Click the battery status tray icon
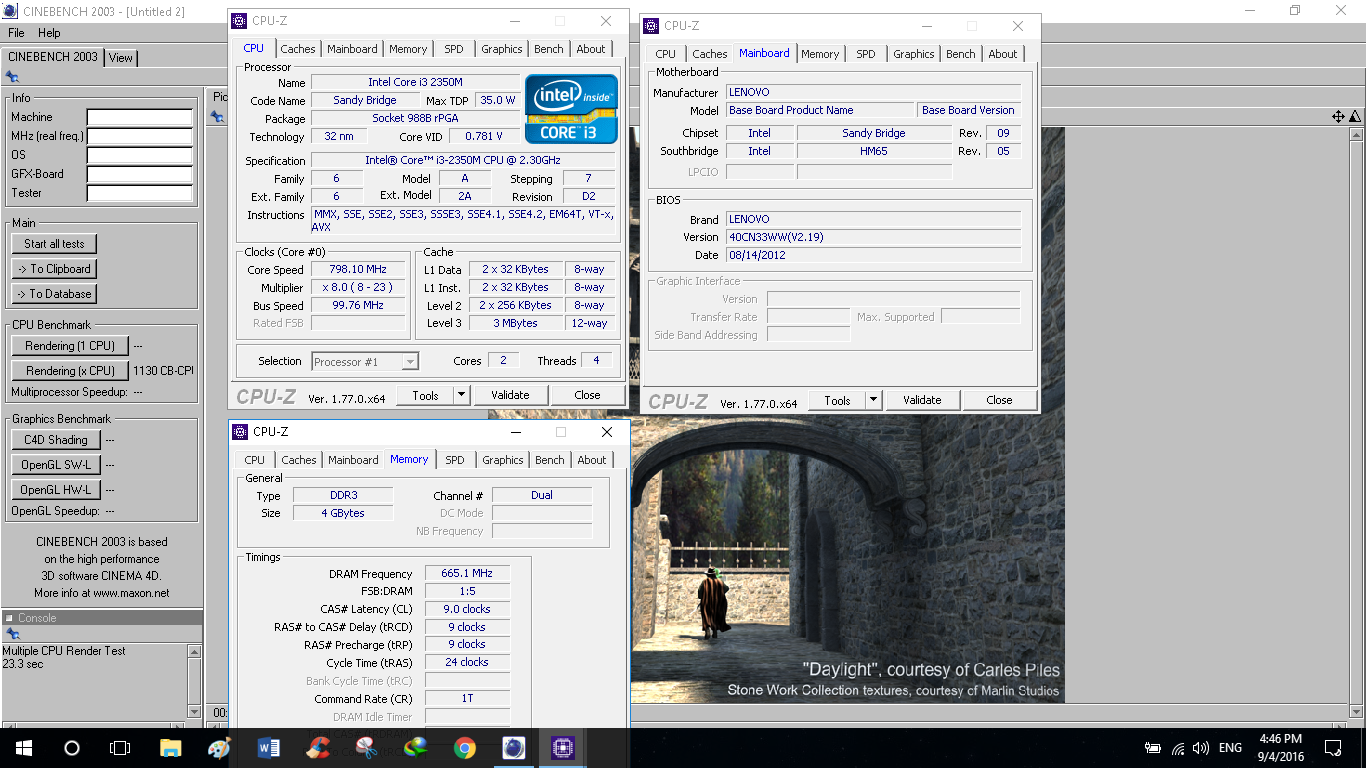Screen dimensions: 1366x768 1153,748
